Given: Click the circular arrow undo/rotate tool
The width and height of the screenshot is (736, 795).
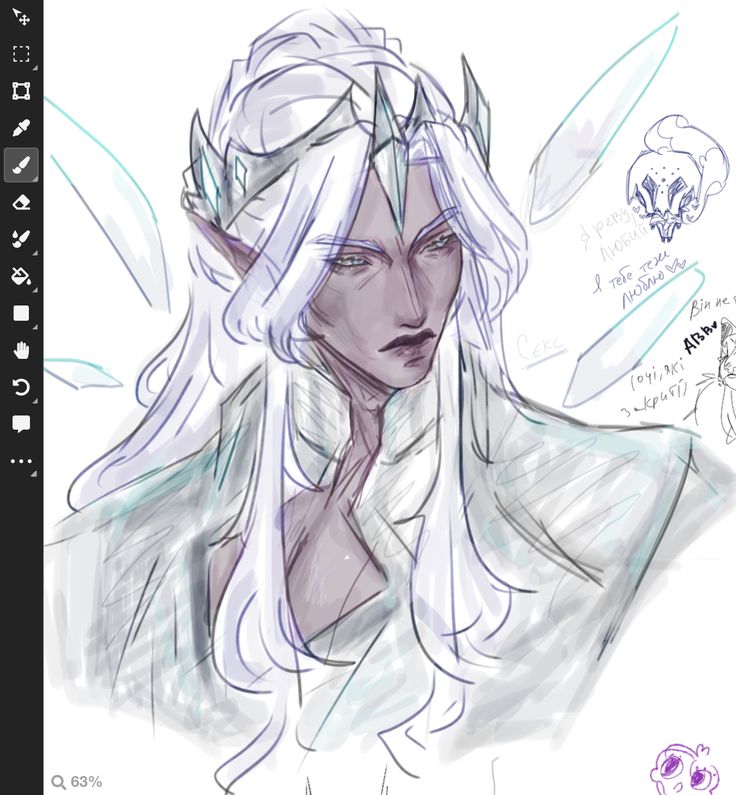Looking at the screenshot, I should coord(21,387).
